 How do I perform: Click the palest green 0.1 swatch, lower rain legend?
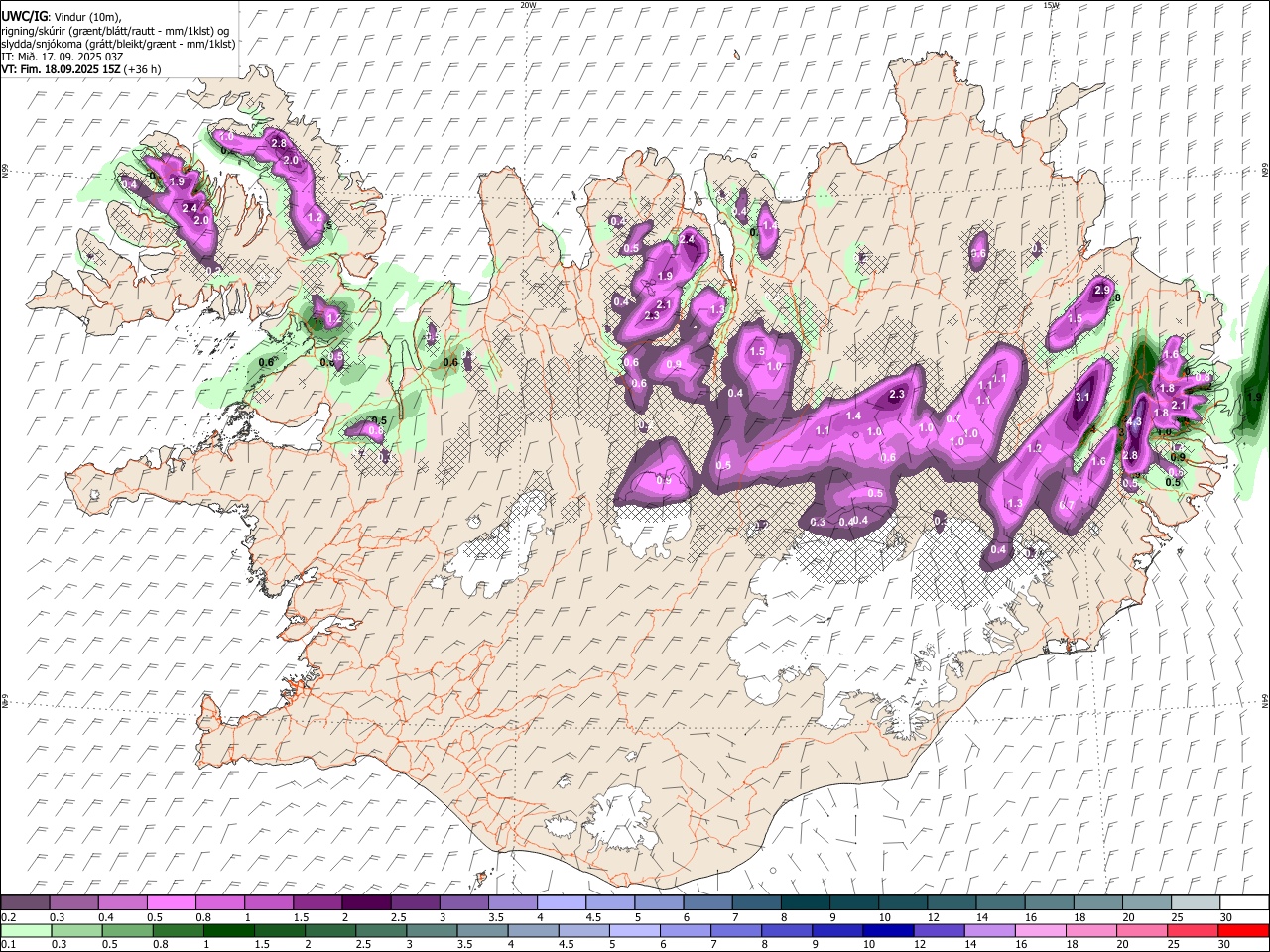pos(26,930)
